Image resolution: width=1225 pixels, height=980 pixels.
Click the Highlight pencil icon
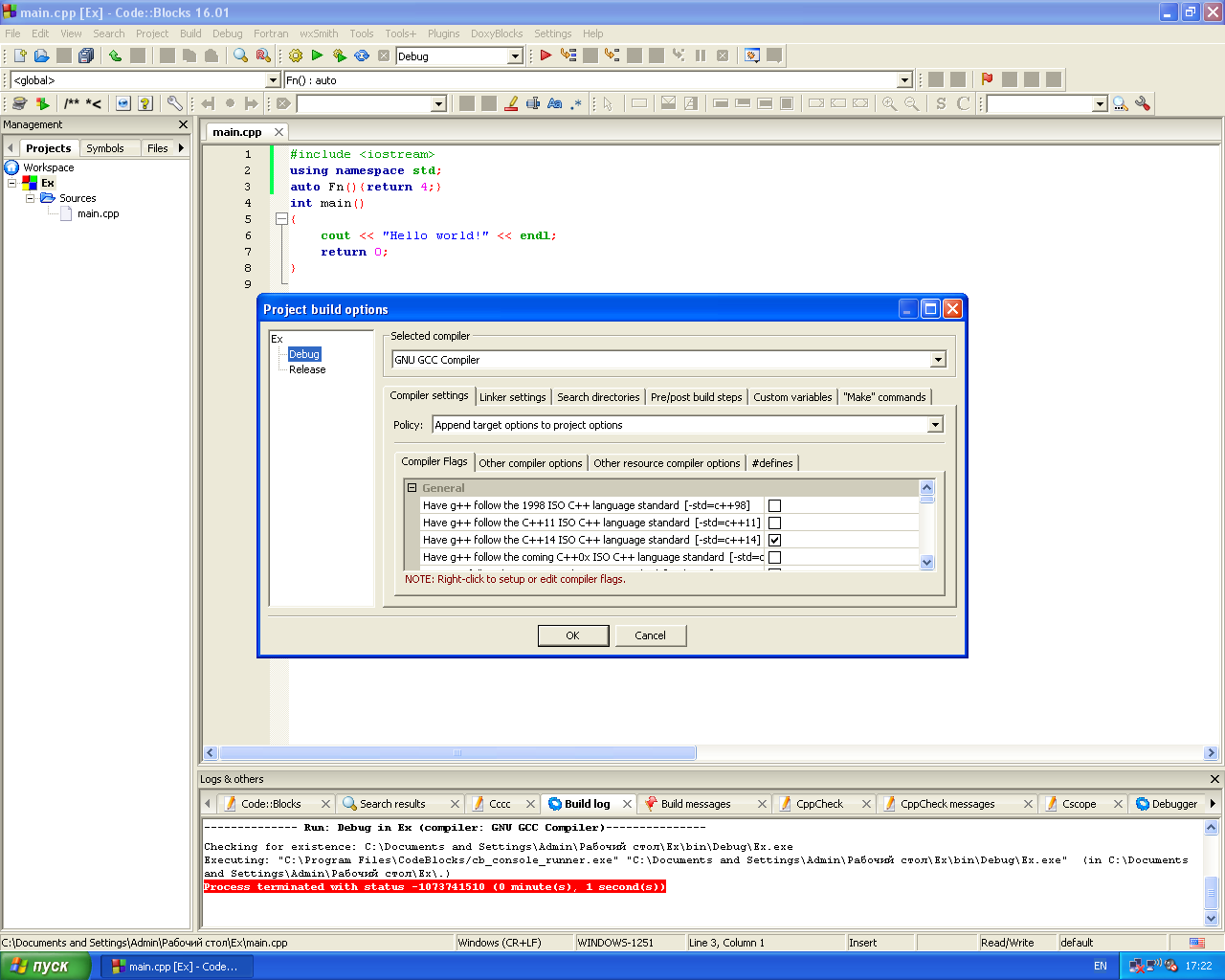pos(511,103)
